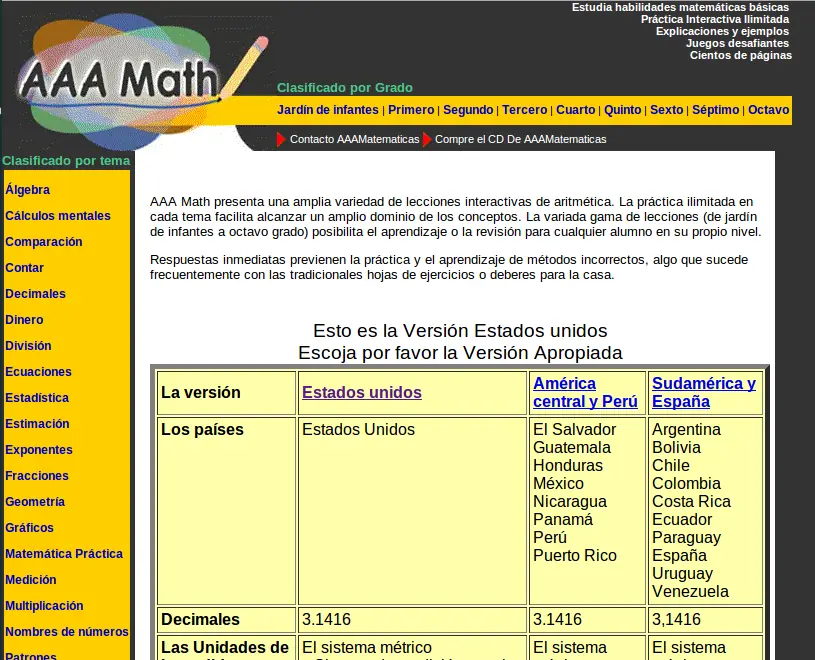The width and height of the screenshot is (815, 660).
Task: Click Exponentes topic link
Action: (x=38, y=450)
